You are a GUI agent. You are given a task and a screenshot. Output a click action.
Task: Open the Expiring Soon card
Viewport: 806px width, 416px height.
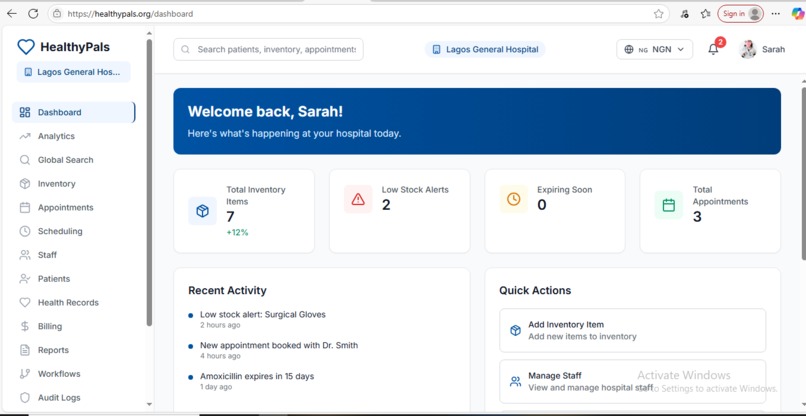(x=555, y=211)
